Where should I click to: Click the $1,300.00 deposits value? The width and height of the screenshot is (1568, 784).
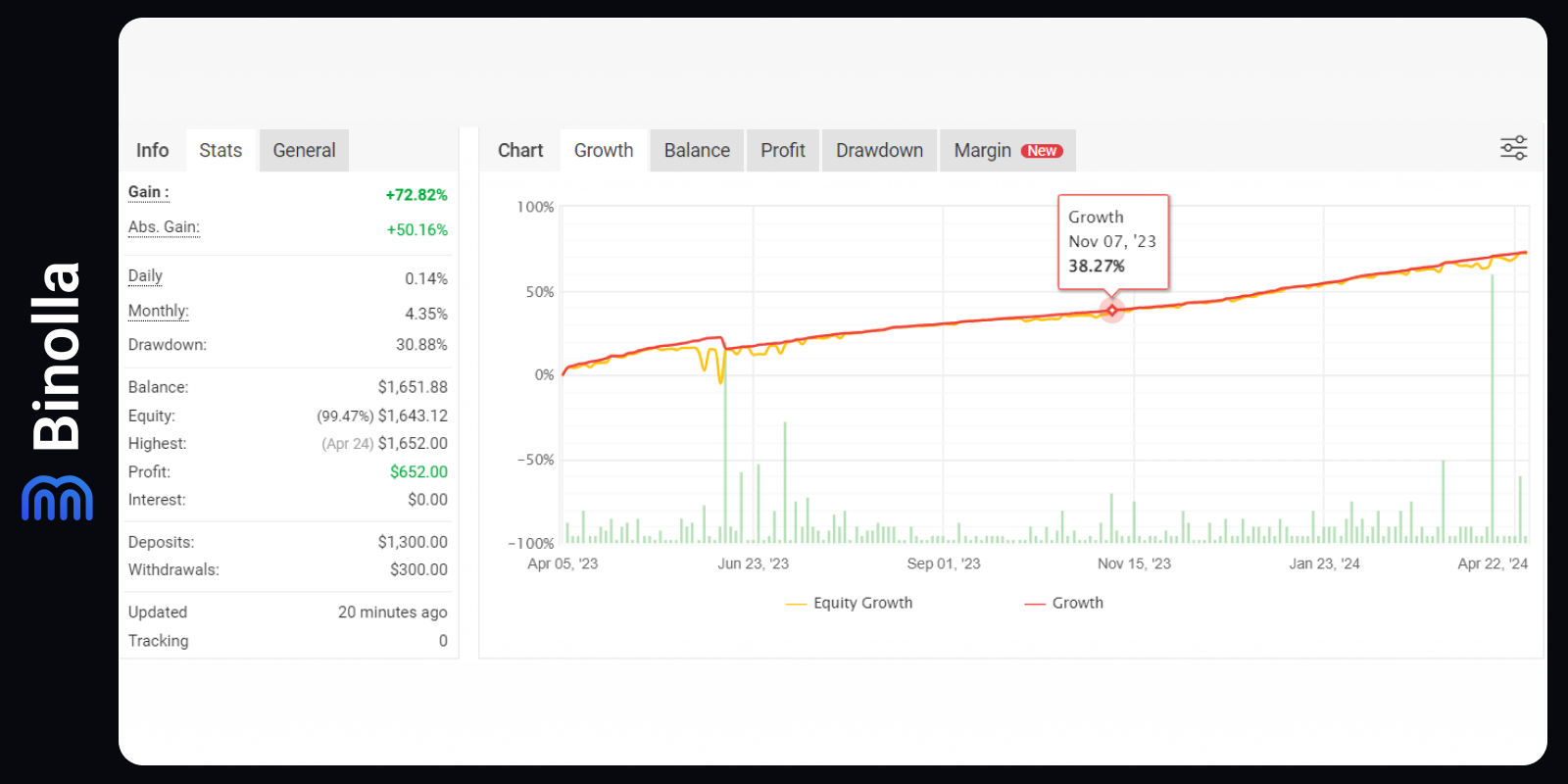click(x=413, y=542)
